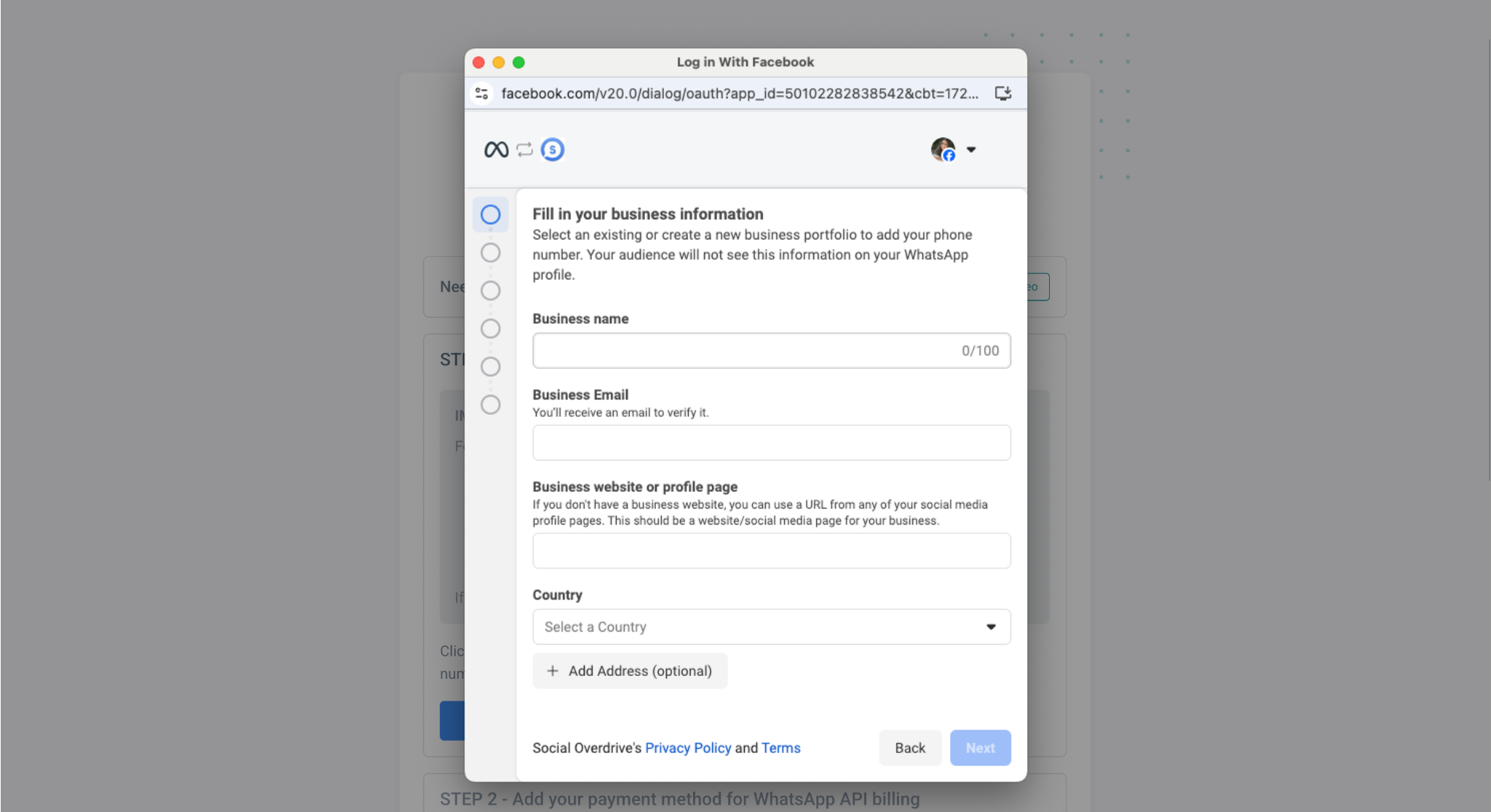
Task: Open the Select a Country dropdown
Action: click(x=772, y=626)
